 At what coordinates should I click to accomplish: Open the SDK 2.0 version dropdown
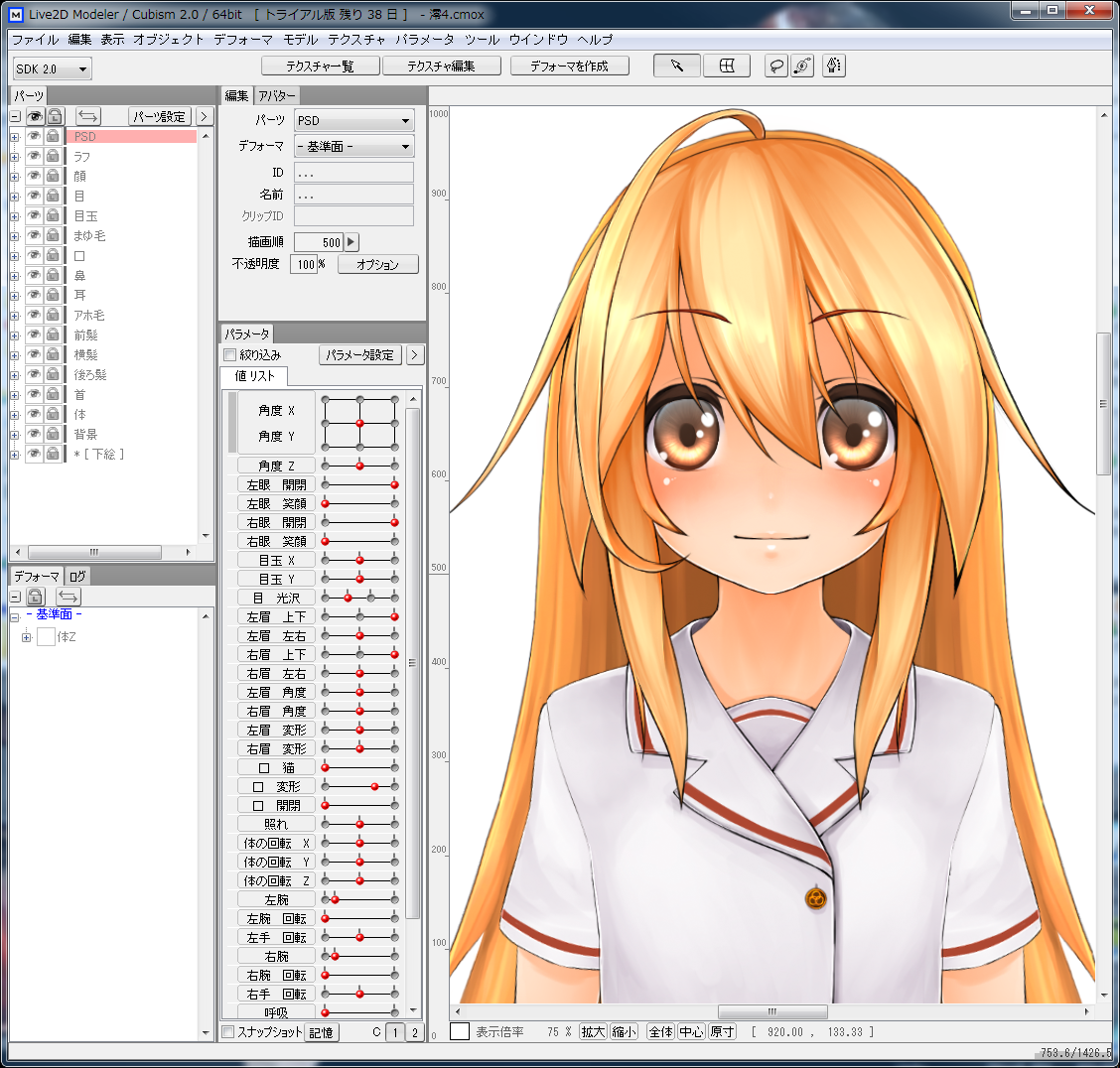coord(53,68)
